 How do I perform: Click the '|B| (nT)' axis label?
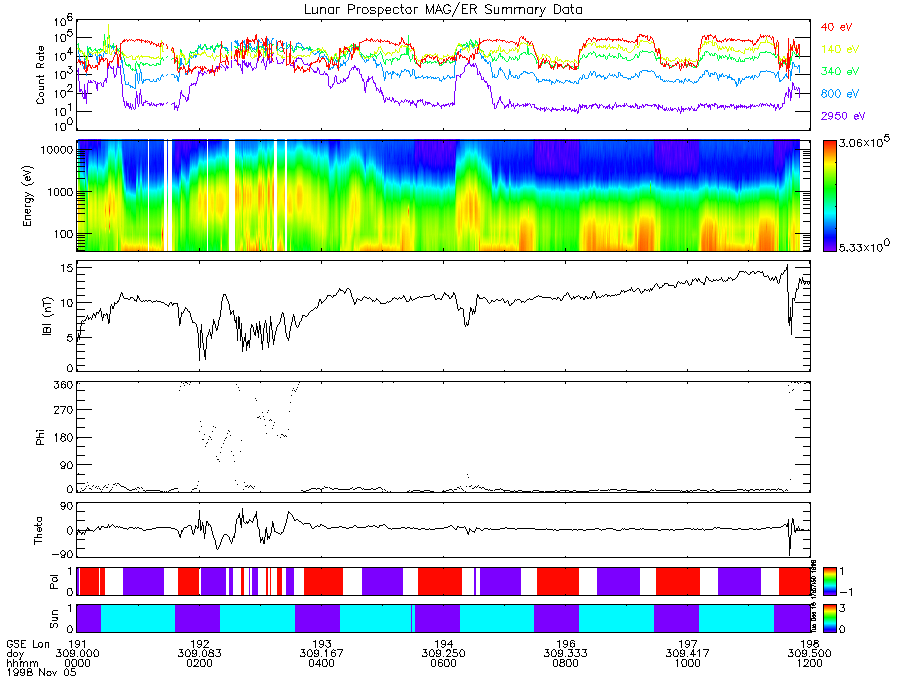tap(47, 316)
